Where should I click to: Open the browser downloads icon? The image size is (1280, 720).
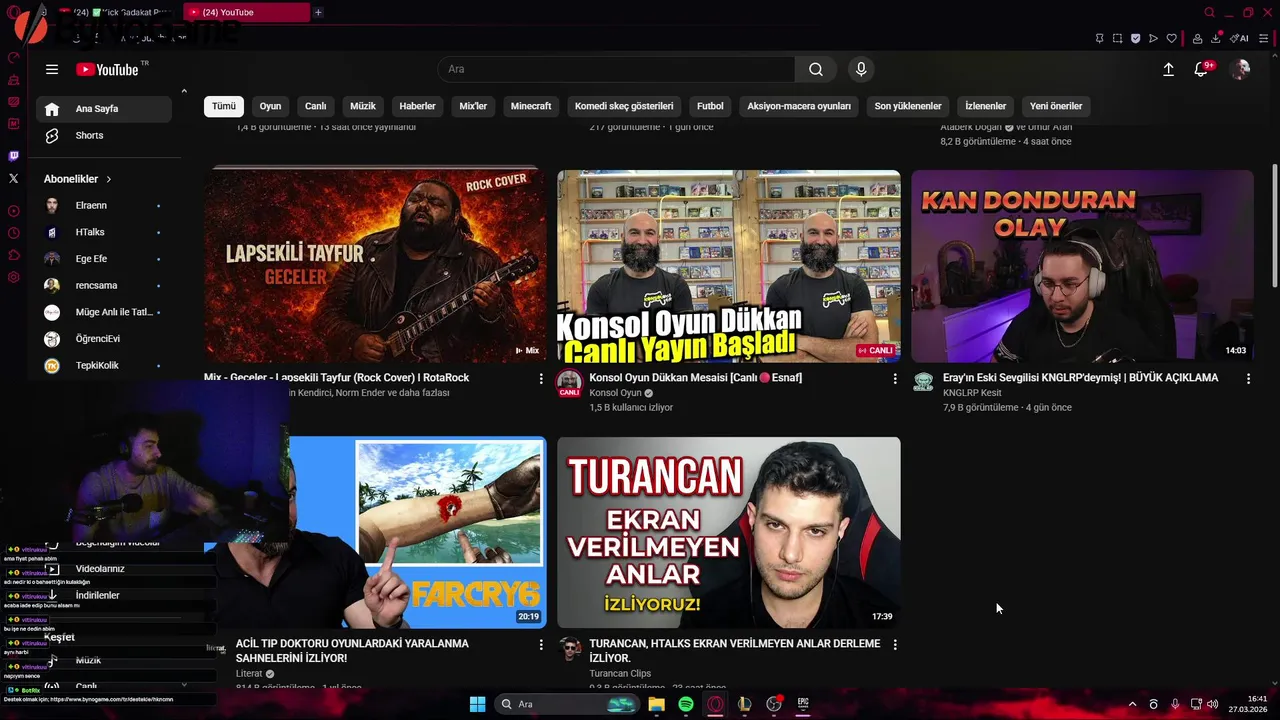pyautogui.click(x=1216, y=38)
